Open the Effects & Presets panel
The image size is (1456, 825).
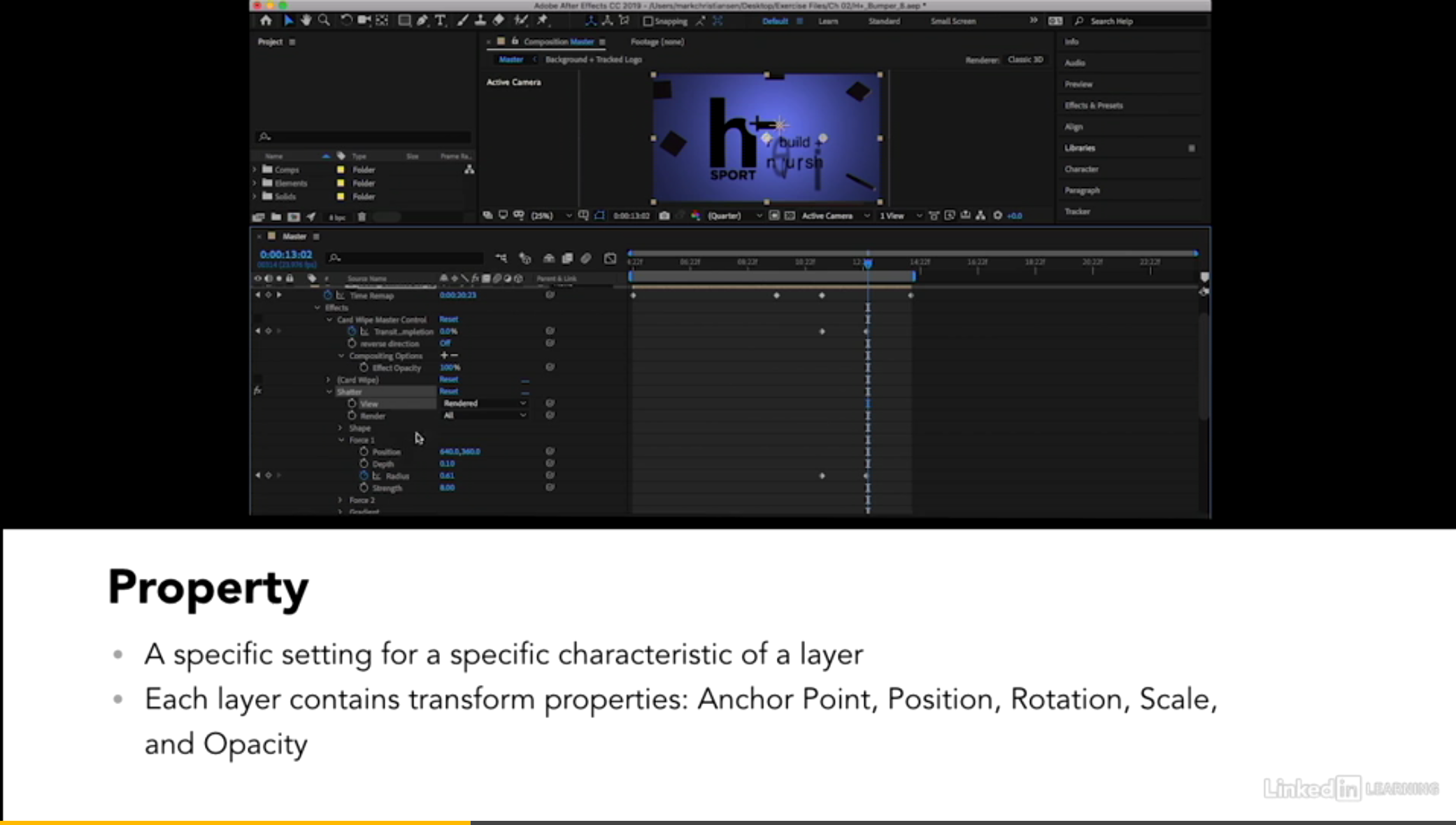click(x=1093, y=106)
